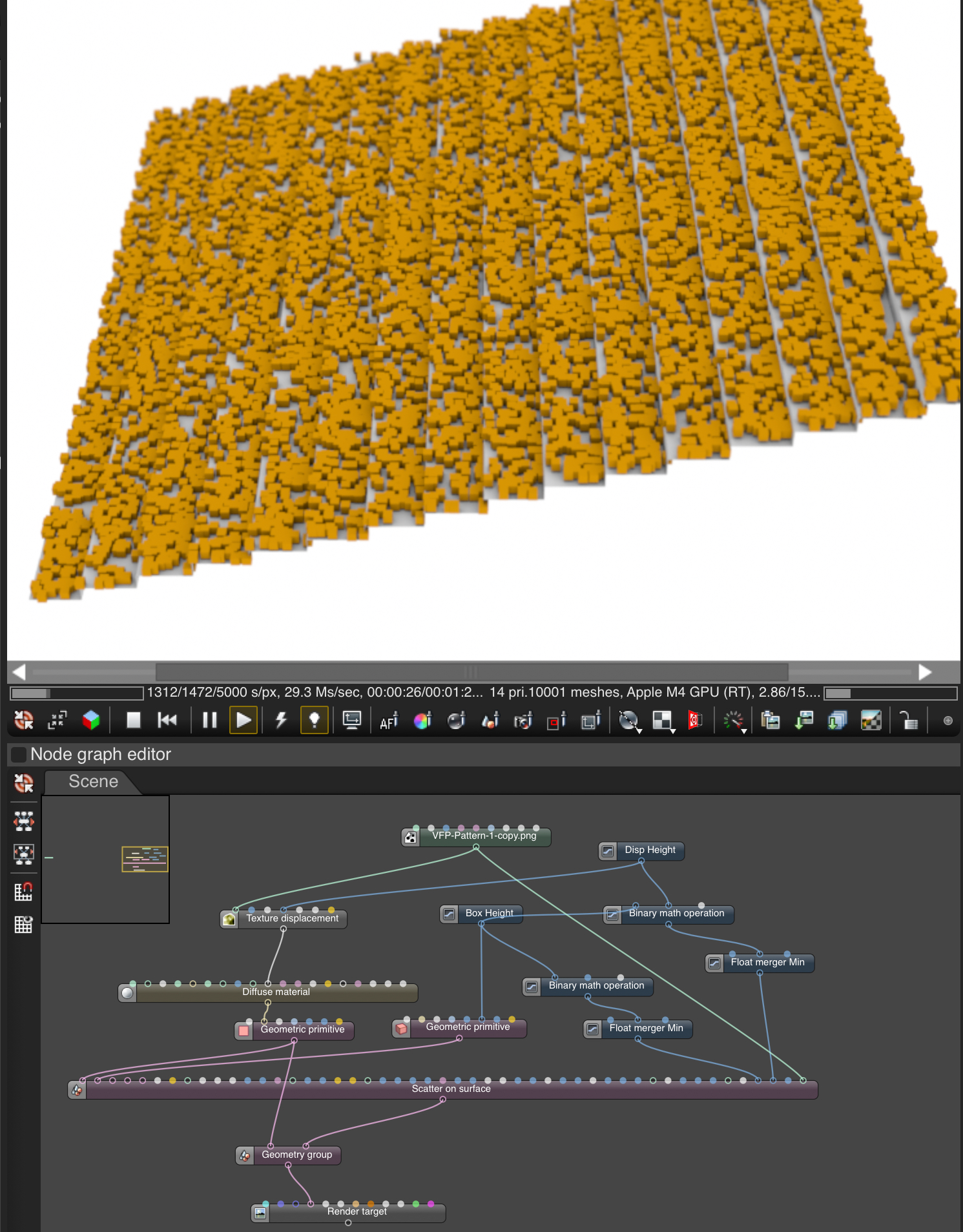Viewport: 963px width, 1232px height.
Task: Select the Box Height node
Action: 481,914
